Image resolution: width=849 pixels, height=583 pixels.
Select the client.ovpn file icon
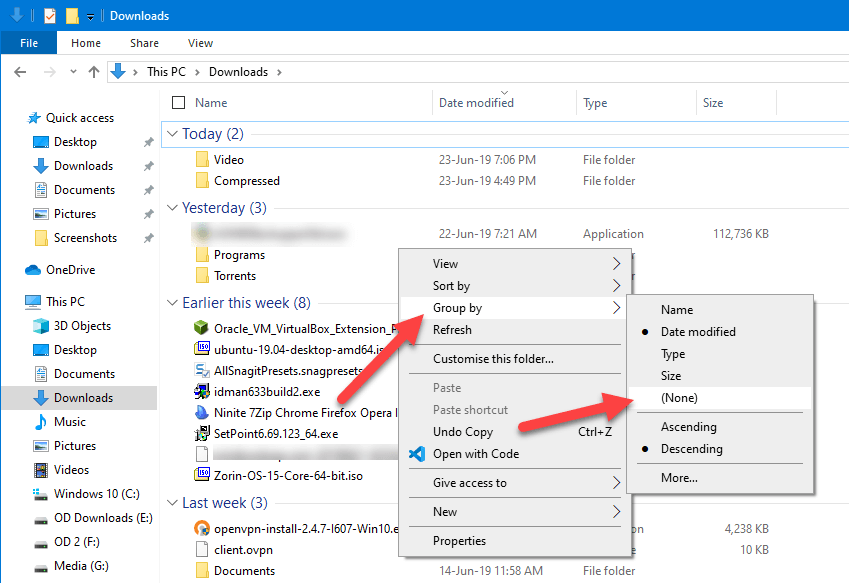click(x=202, y=549)
